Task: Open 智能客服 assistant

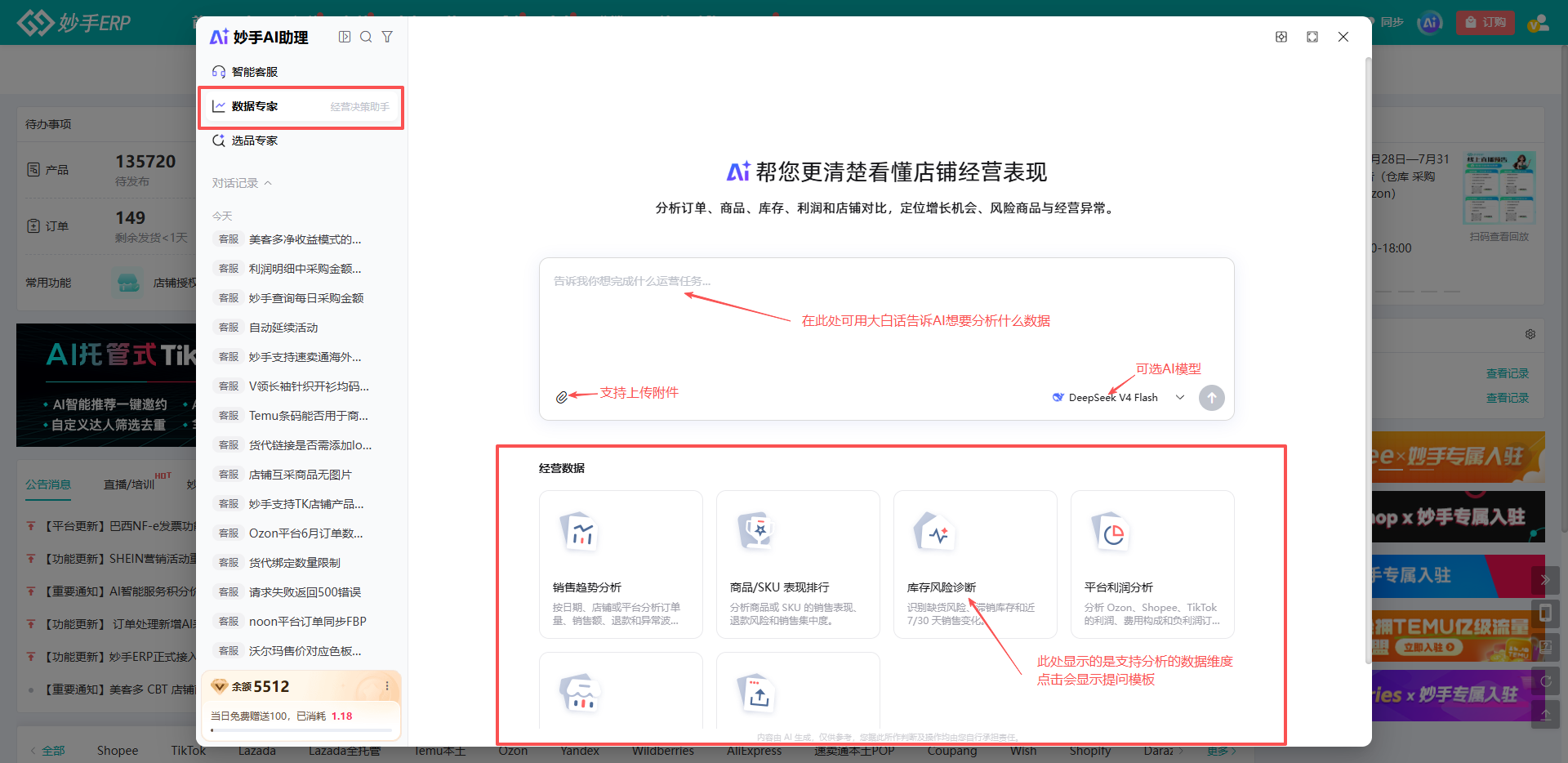Action: pyautogui.click(x=301, y=72)
